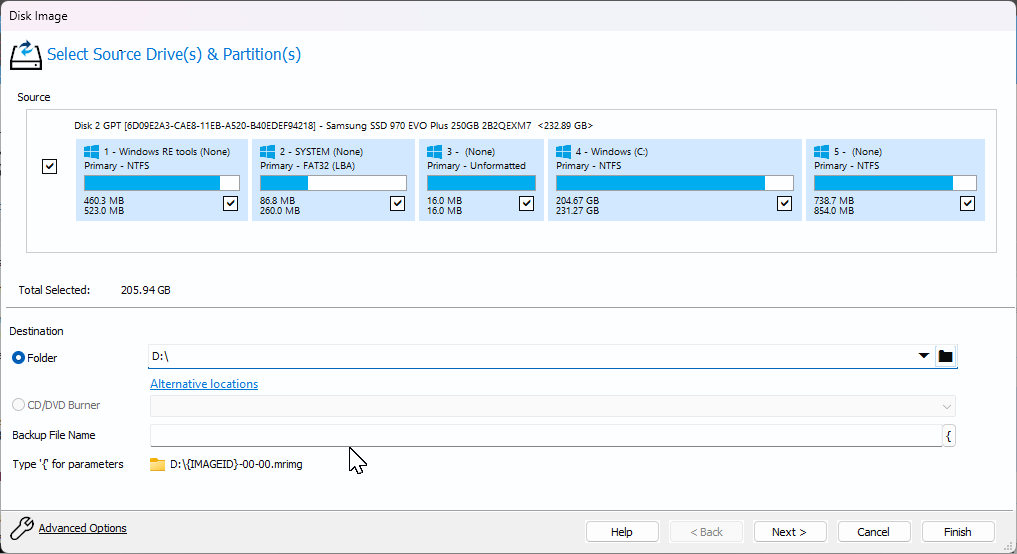The image size is (1017, 554).
Task: Uncheck Windows RE tools partition checkbox
Action: point(230,204)
